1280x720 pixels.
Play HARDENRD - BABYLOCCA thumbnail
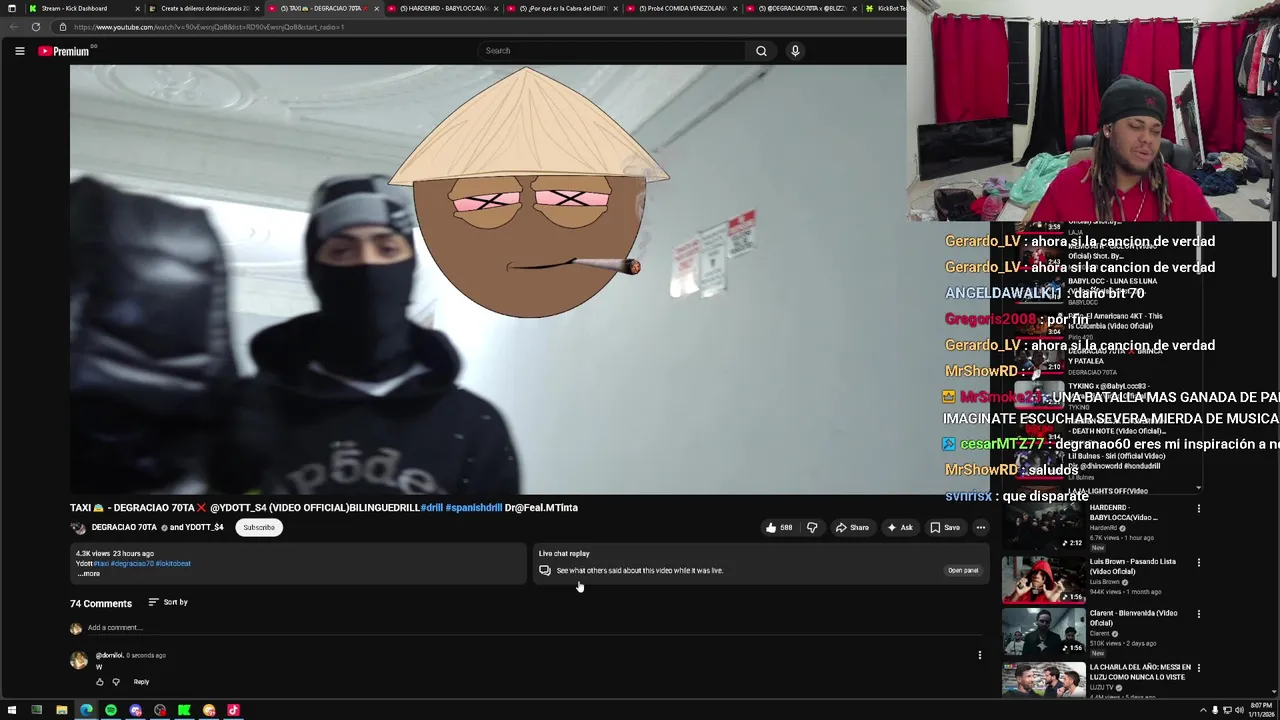(x=1043, y=527)
